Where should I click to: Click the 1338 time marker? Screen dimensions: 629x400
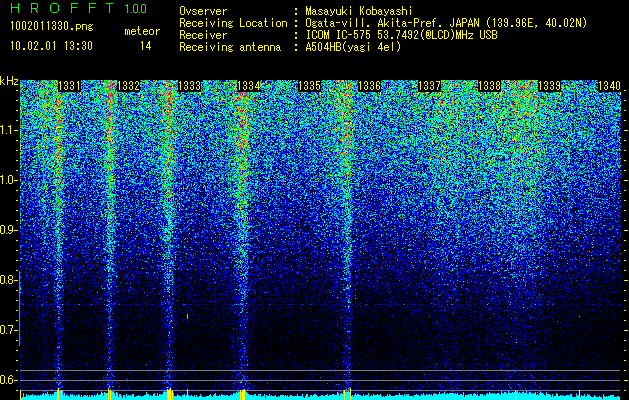click(489, 86)
